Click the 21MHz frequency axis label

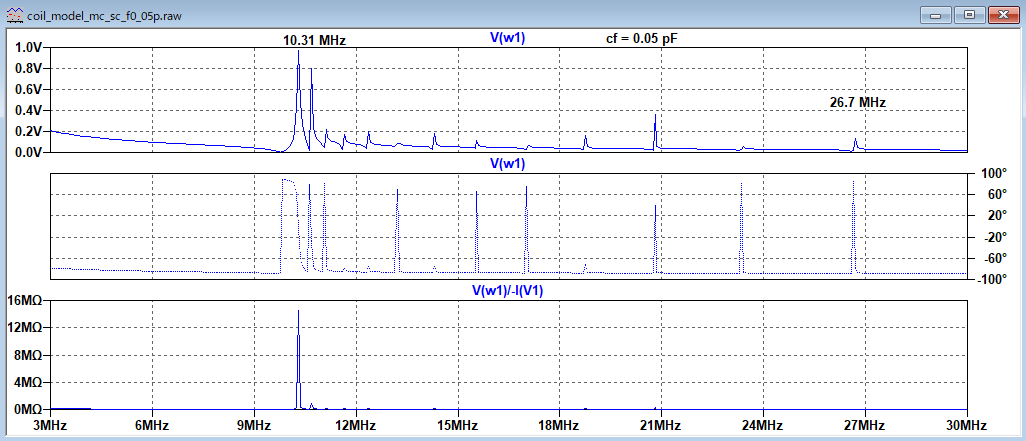(661, 425)
